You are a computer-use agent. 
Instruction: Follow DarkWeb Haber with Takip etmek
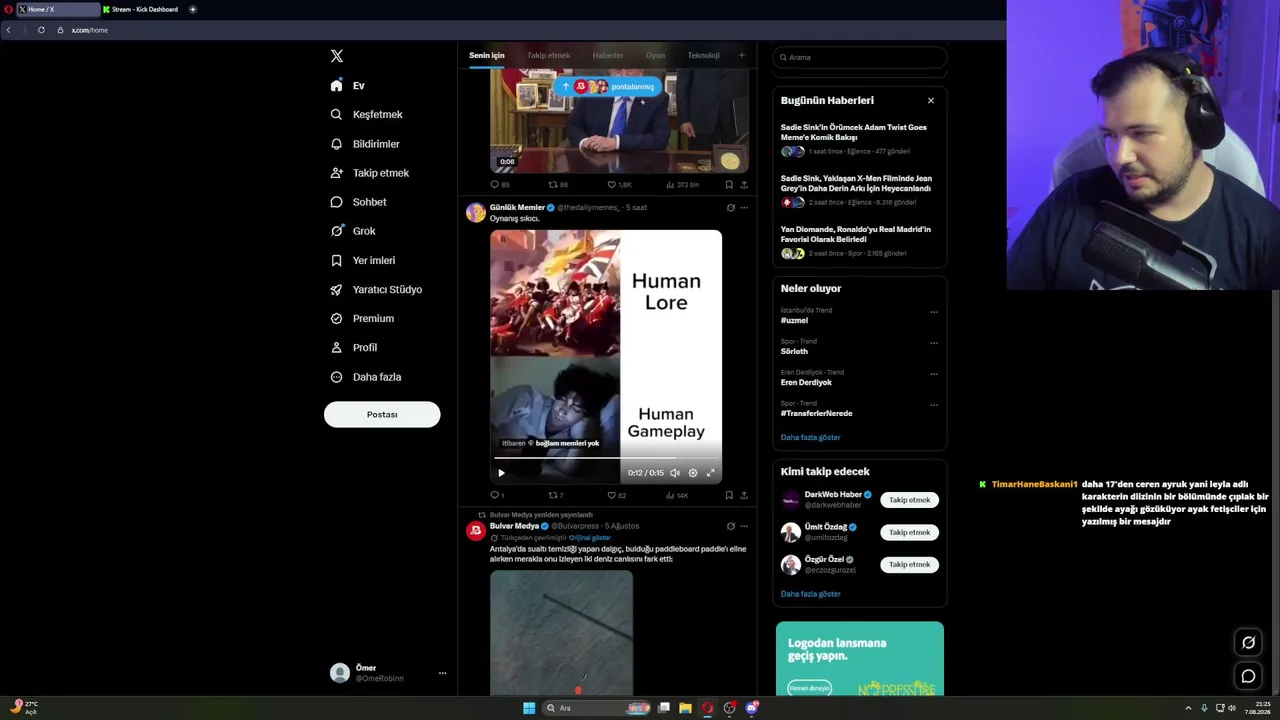coord(910,500)
